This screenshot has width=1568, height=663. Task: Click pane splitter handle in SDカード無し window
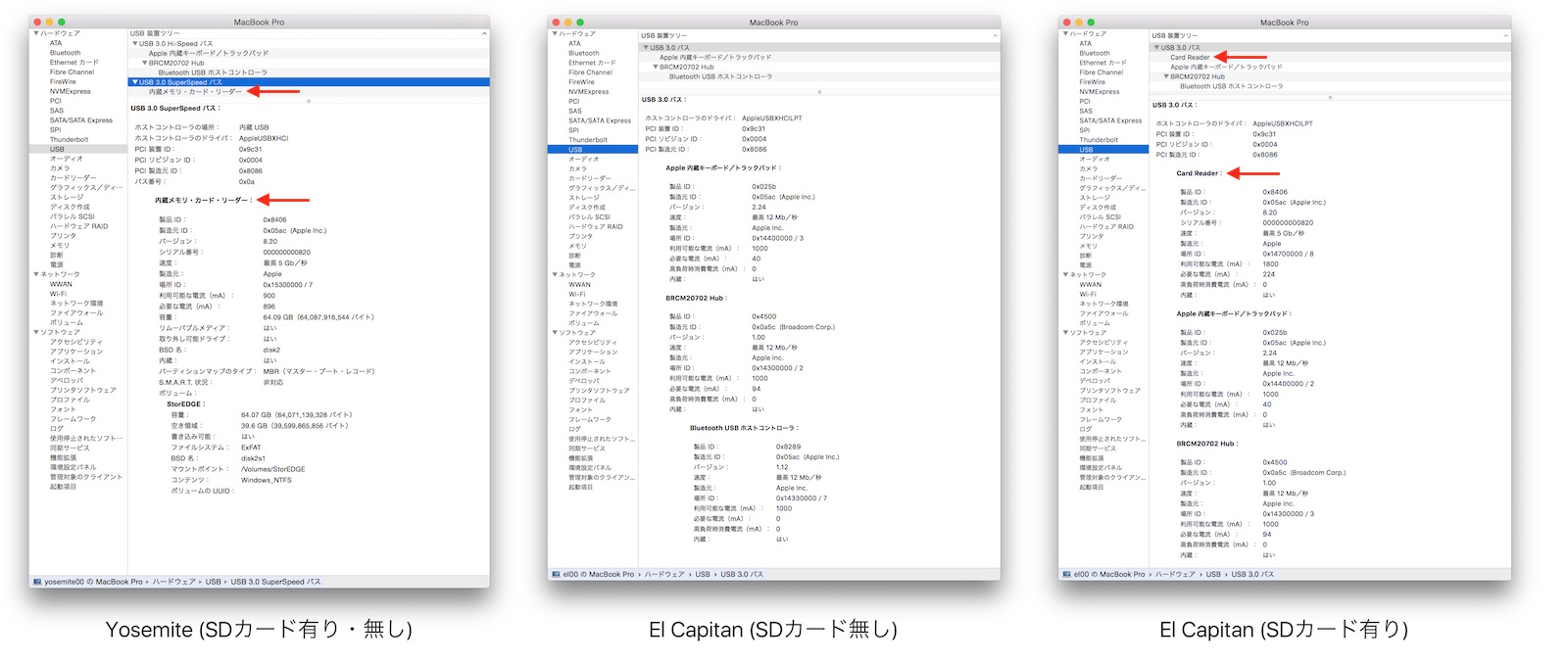tap(819, 91)
